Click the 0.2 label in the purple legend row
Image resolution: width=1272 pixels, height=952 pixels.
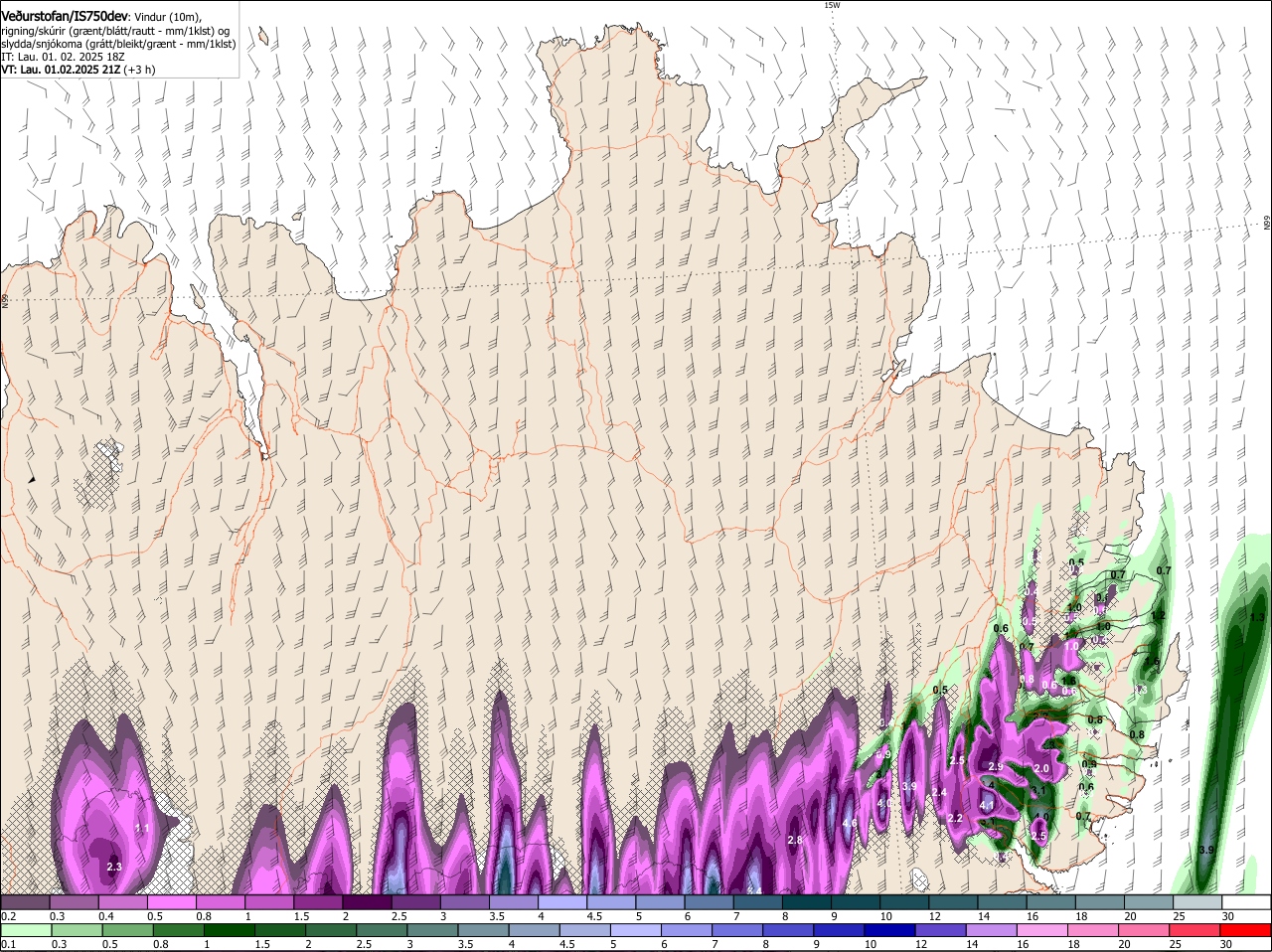pos(8,916)
